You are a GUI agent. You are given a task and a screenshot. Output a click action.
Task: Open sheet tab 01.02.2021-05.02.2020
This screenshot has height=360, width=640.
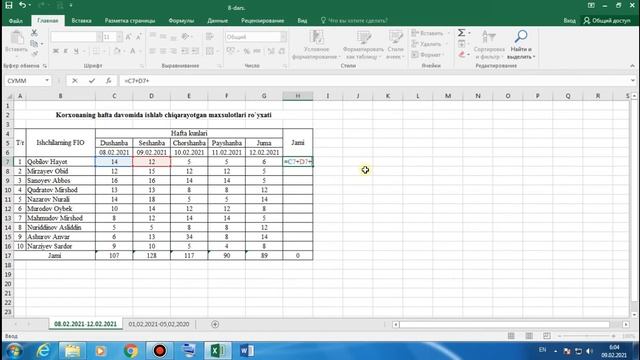[159, 324]
